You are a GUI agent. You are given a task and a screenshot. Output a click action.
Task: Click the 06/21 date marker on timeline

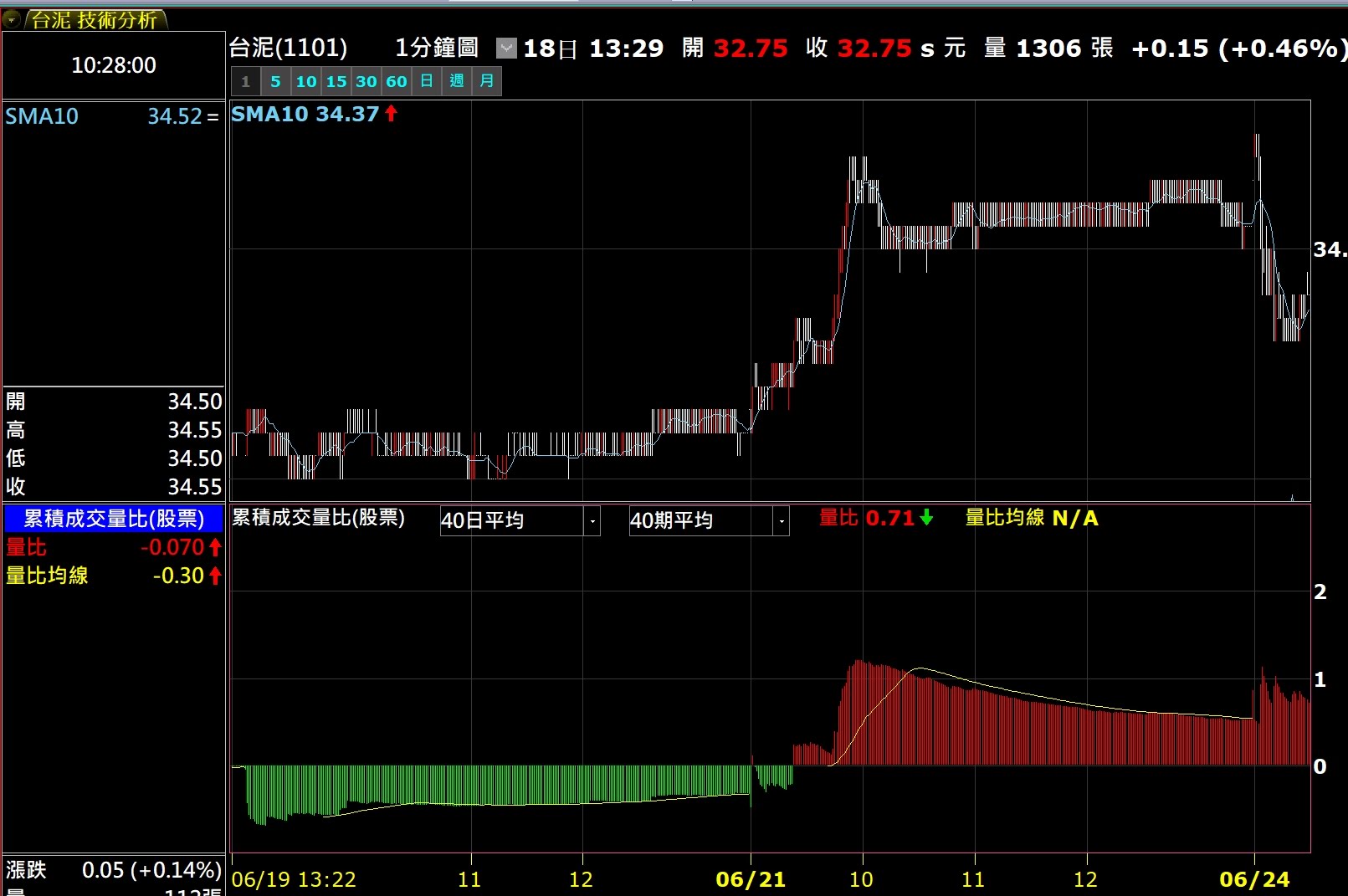(x=751, y=879)
